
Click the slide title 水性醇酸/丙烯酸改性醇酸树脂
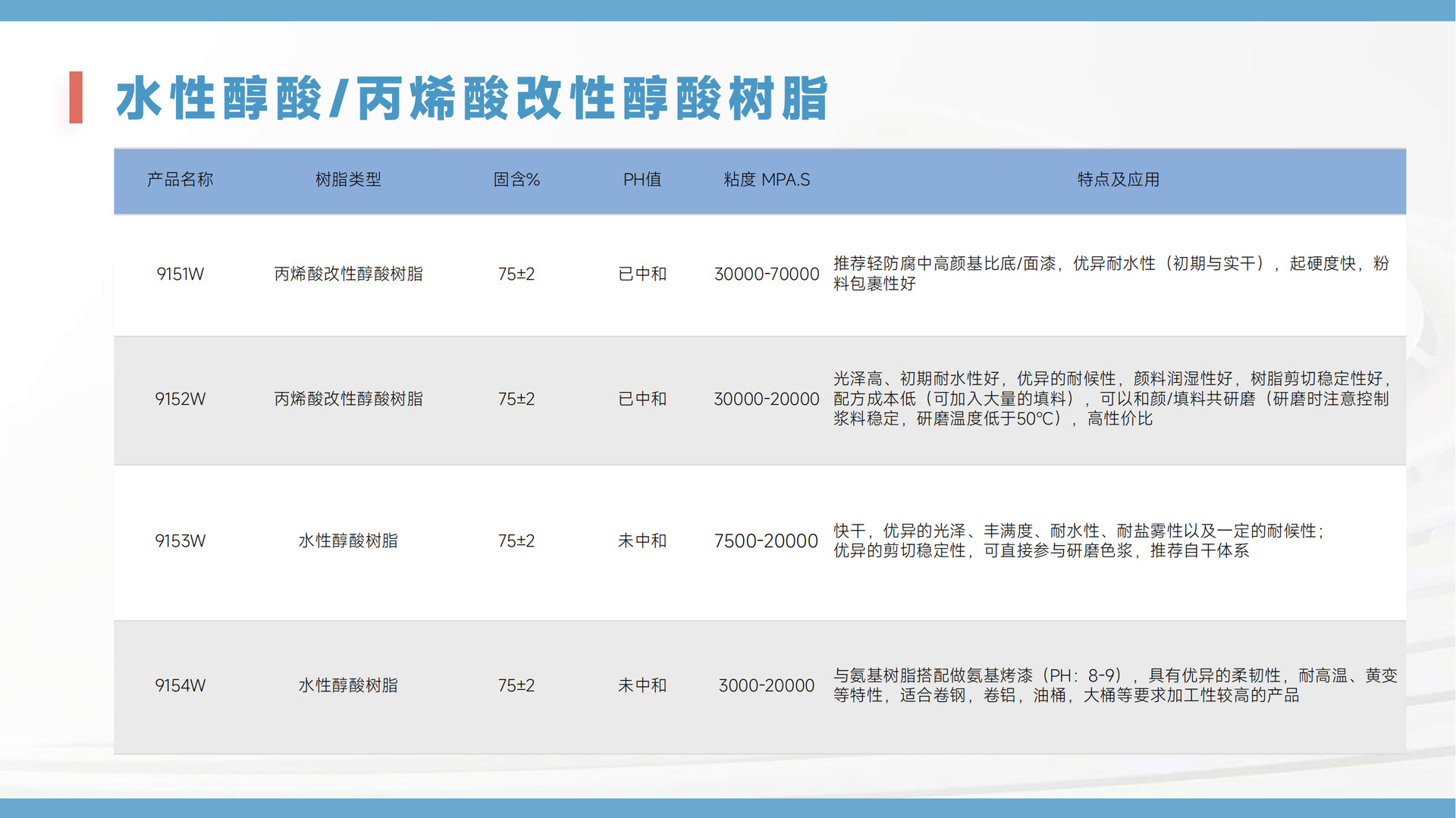(x=471, y=99)
